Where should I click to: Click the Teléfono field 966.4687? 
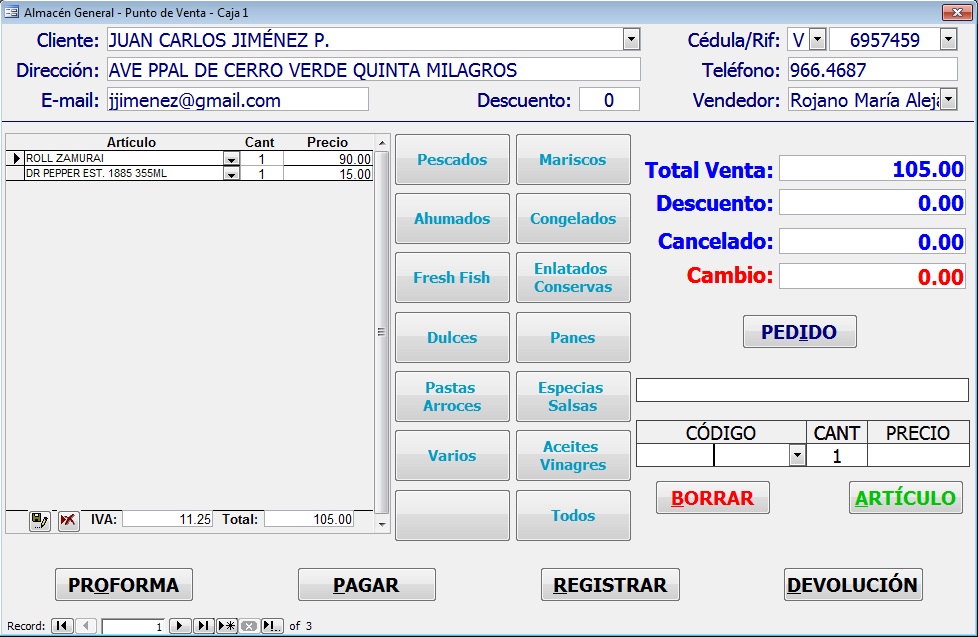[x=873, y=69]
